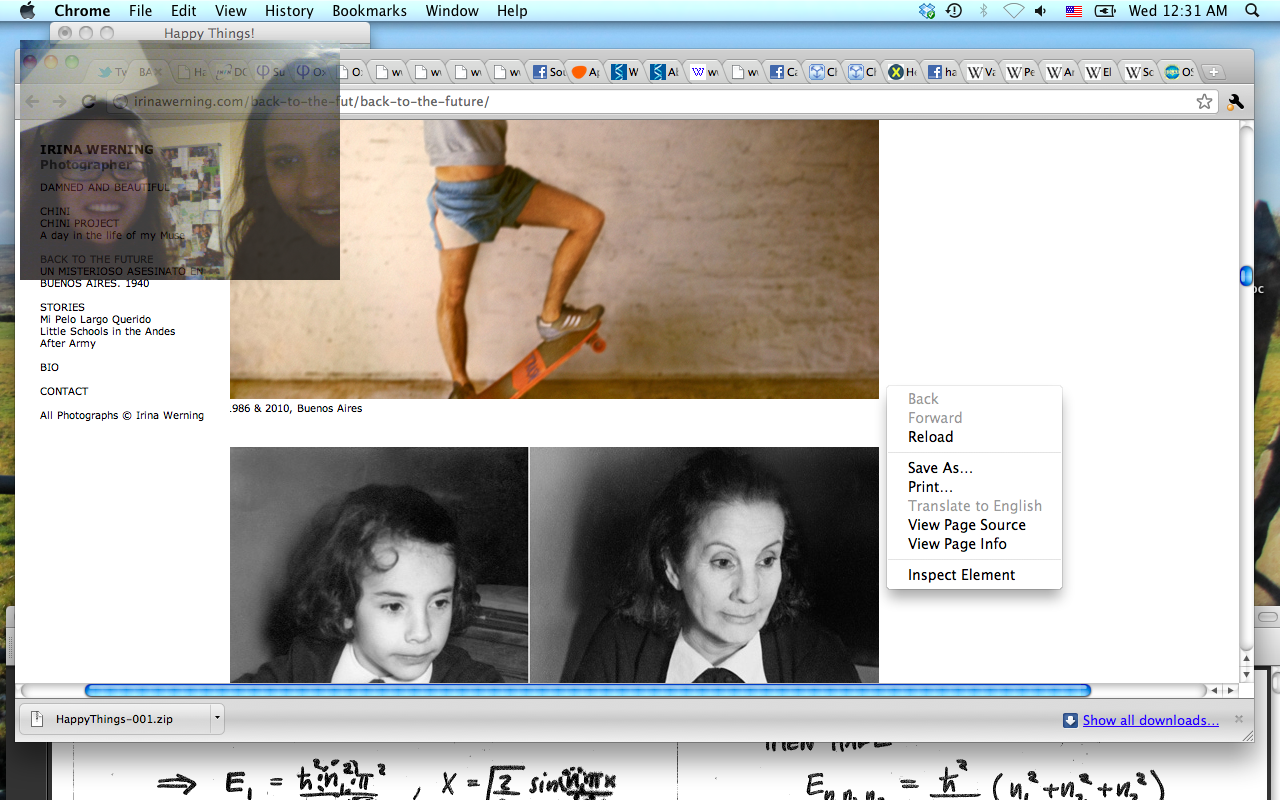Open Spotlight search magnifying glass
This screenshot has width=1280, height=800.
point(1252,11)
